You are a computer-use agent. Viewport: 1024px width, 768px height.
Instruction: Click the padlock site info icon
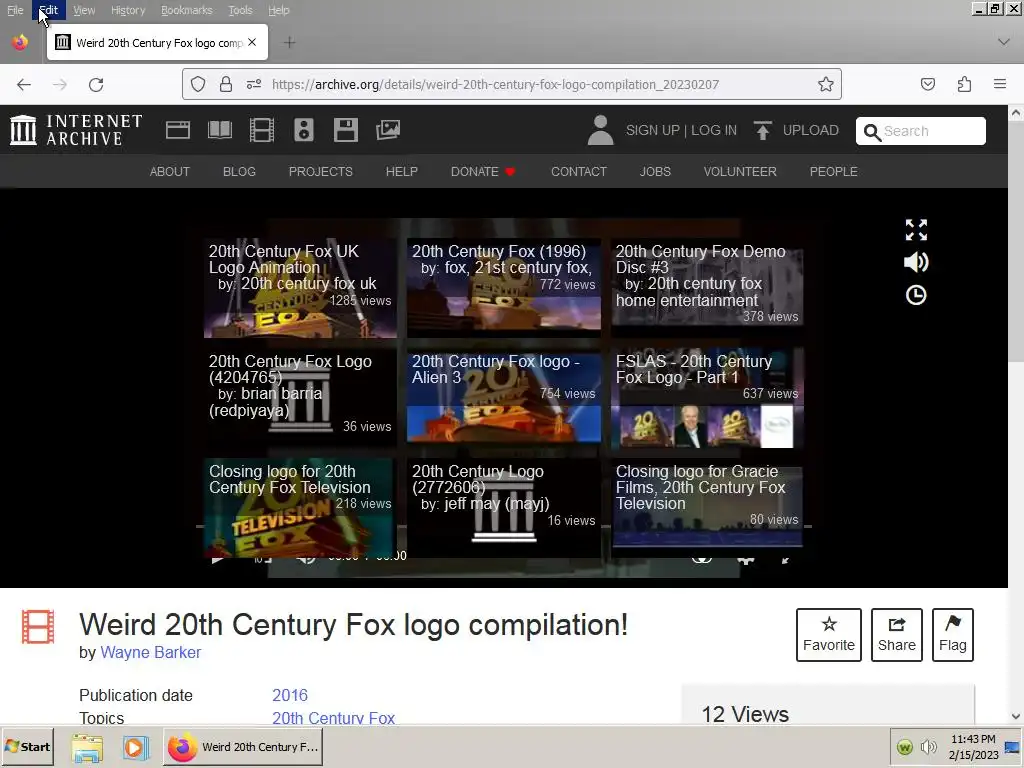(x=226, y=84)
